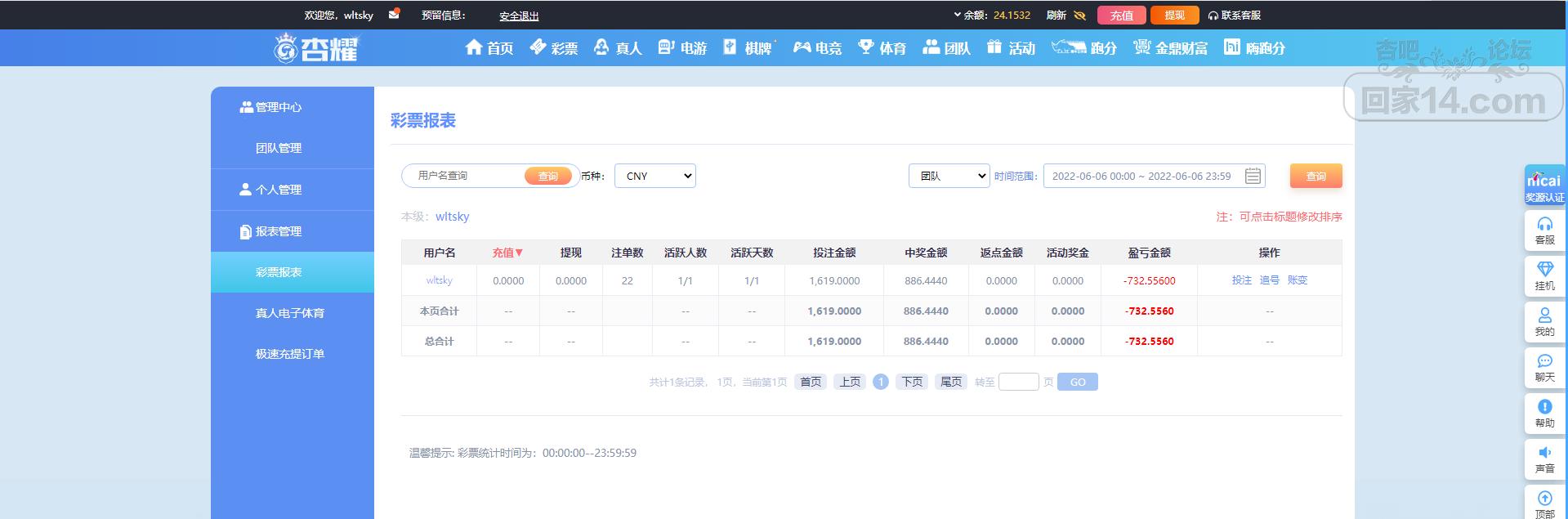Click the 下页 next page button
This screenshot has width=1568, height=519.
912,382
